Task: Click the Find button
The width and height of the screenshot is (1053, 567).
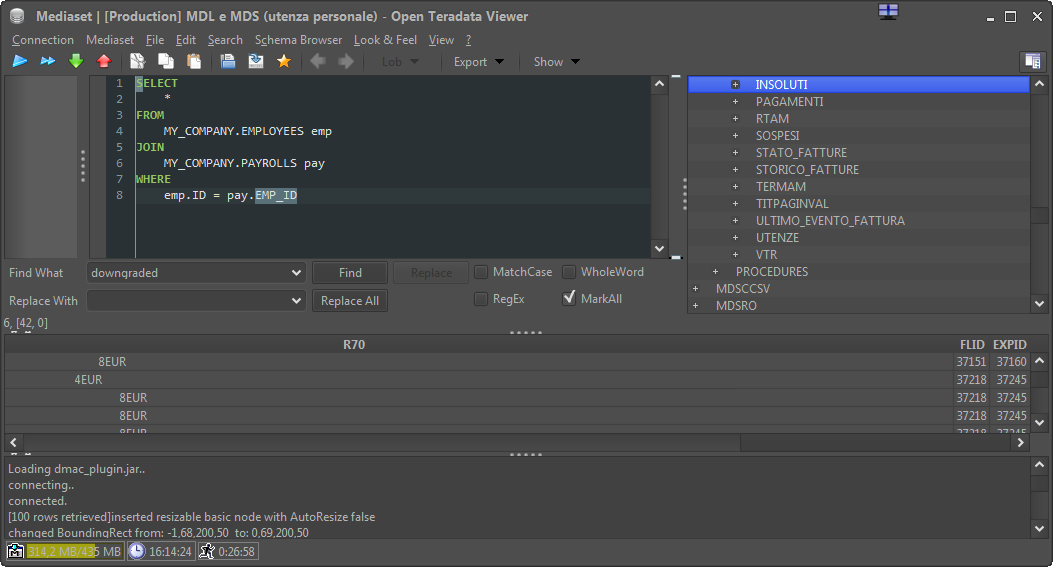Action: [350, 273]
